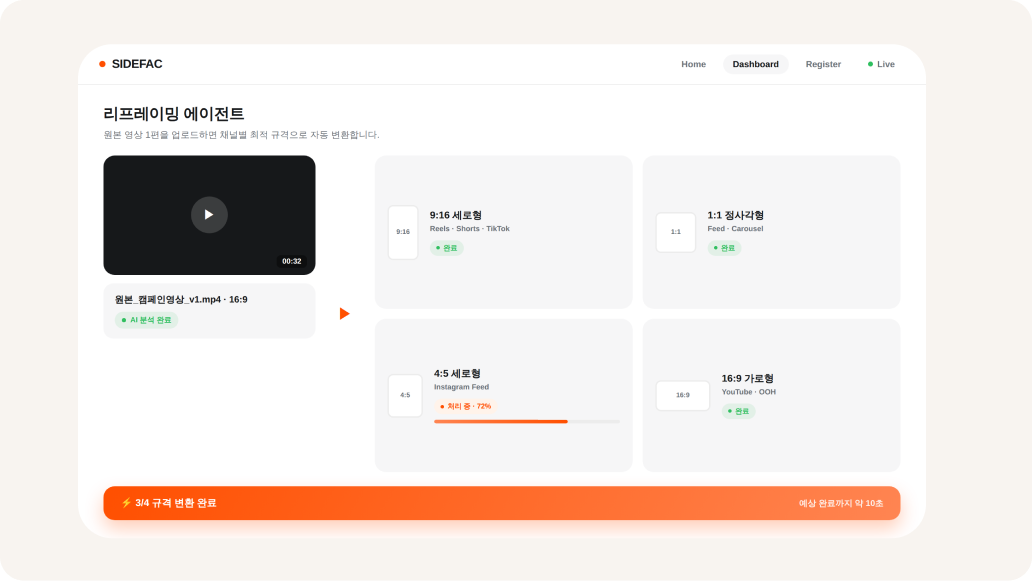Click the 1:1 aspect ratio icon

pos(676,232)
